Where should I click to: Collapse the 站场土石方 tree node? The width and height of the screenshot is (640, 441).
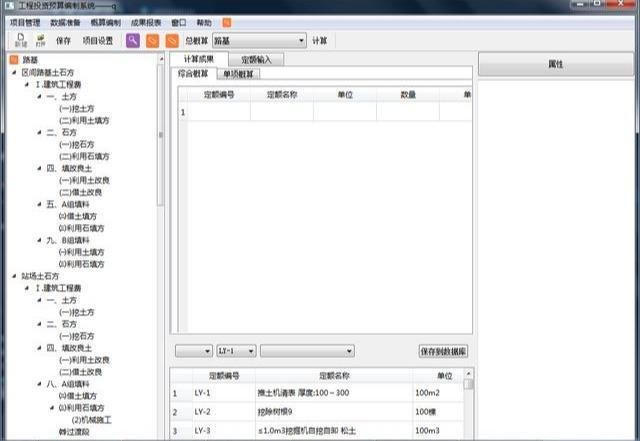coord(14,276)
